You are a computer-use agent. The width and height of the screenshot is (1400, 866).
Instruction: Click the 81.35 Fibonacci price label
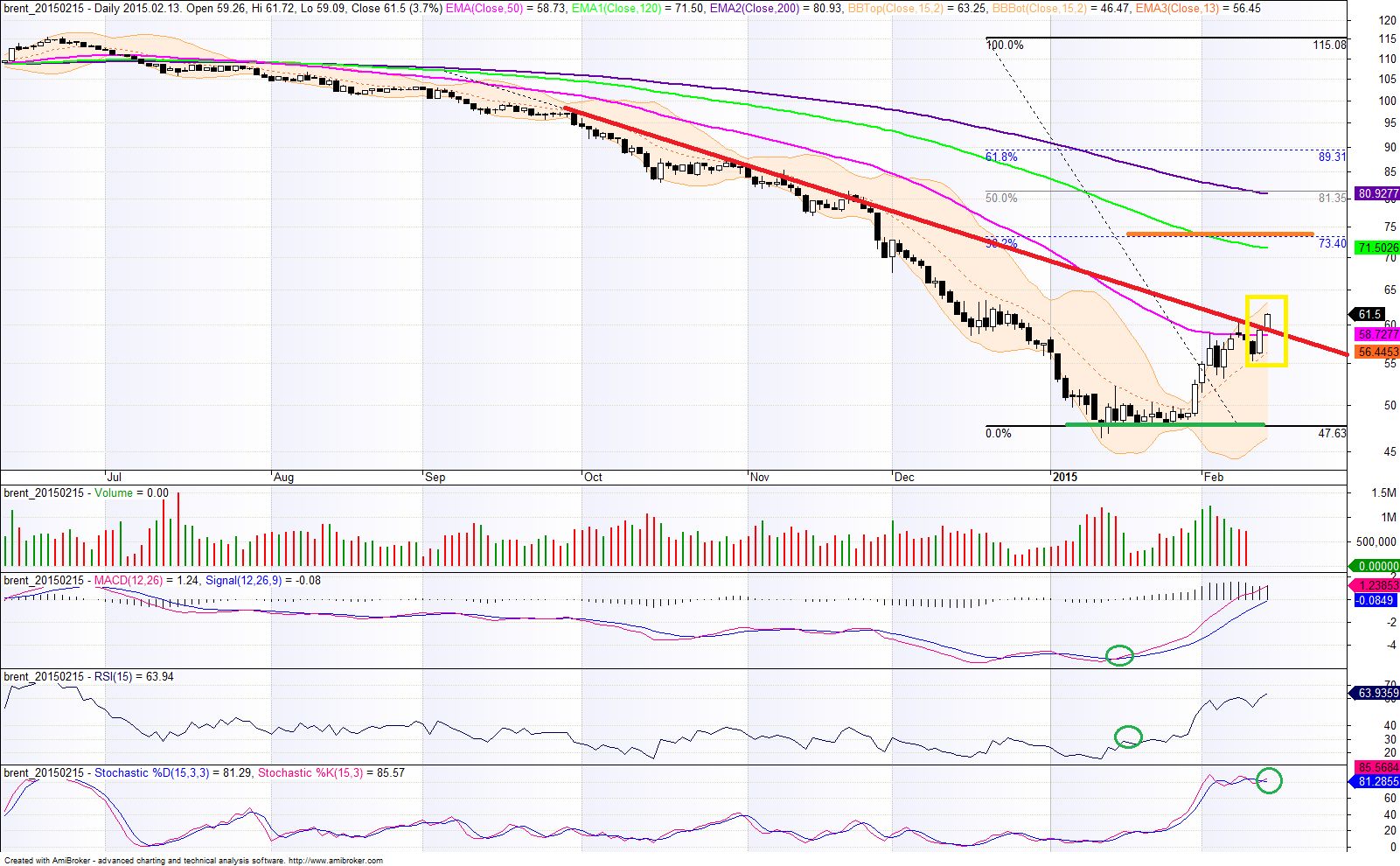1333,199
